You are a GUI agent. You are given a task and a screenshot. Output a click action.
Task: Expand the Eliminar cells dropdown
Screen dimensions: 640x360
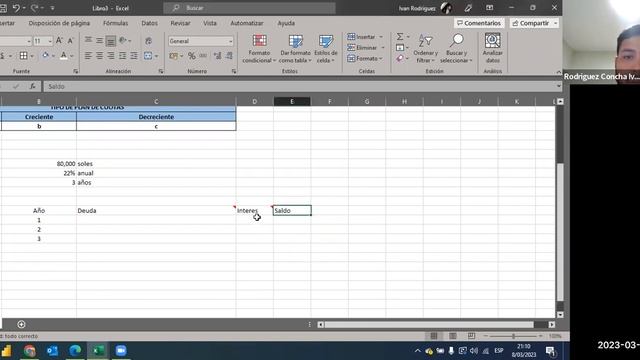[383, 48]
